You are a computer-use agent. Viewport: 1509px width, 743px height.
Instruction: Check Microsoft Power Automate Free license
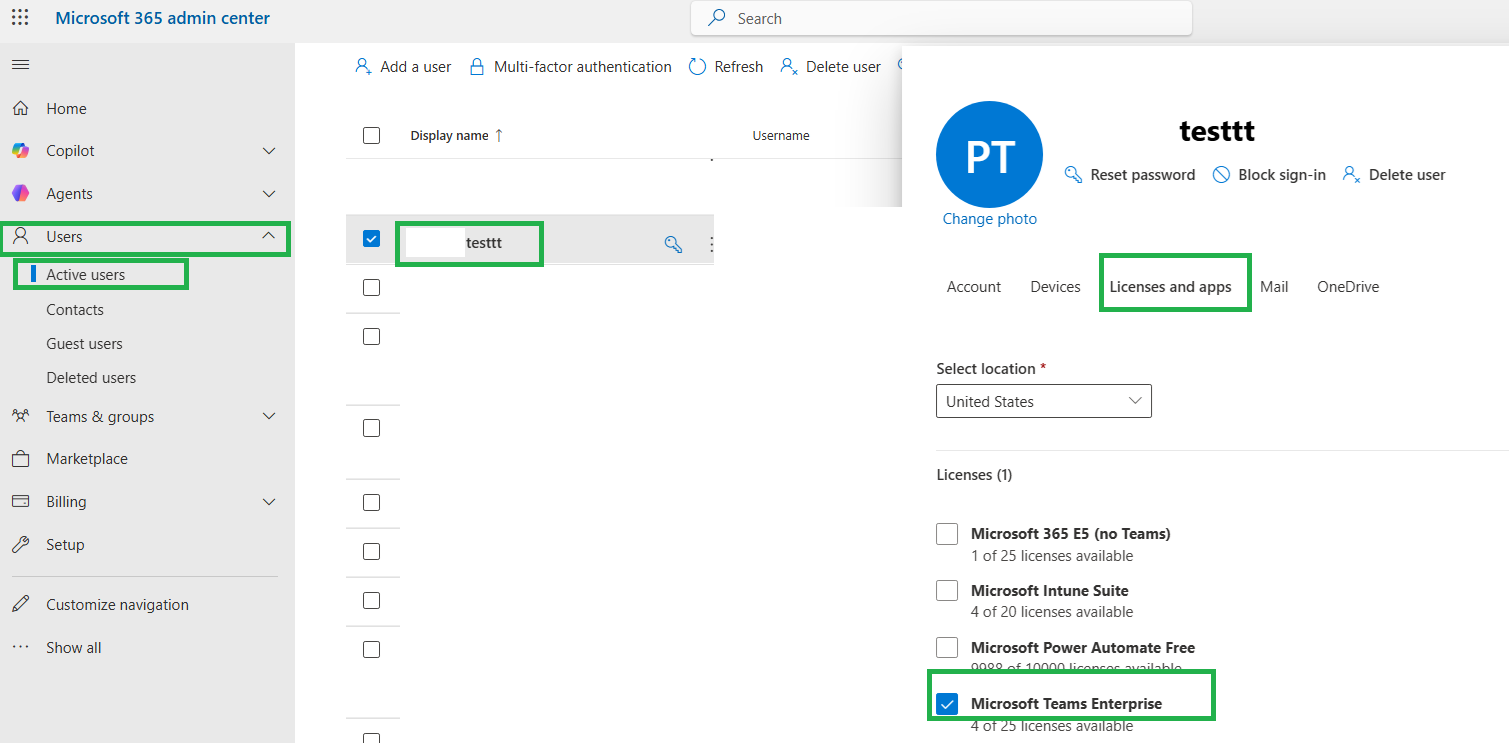[x=947, y=647]
